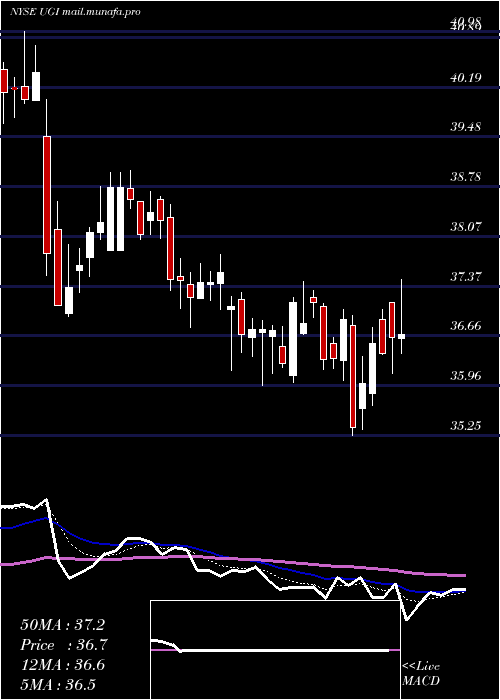Screen dimensions: 500x700
Task: Click the 38.07 price level label
Action: pos(466,226)
